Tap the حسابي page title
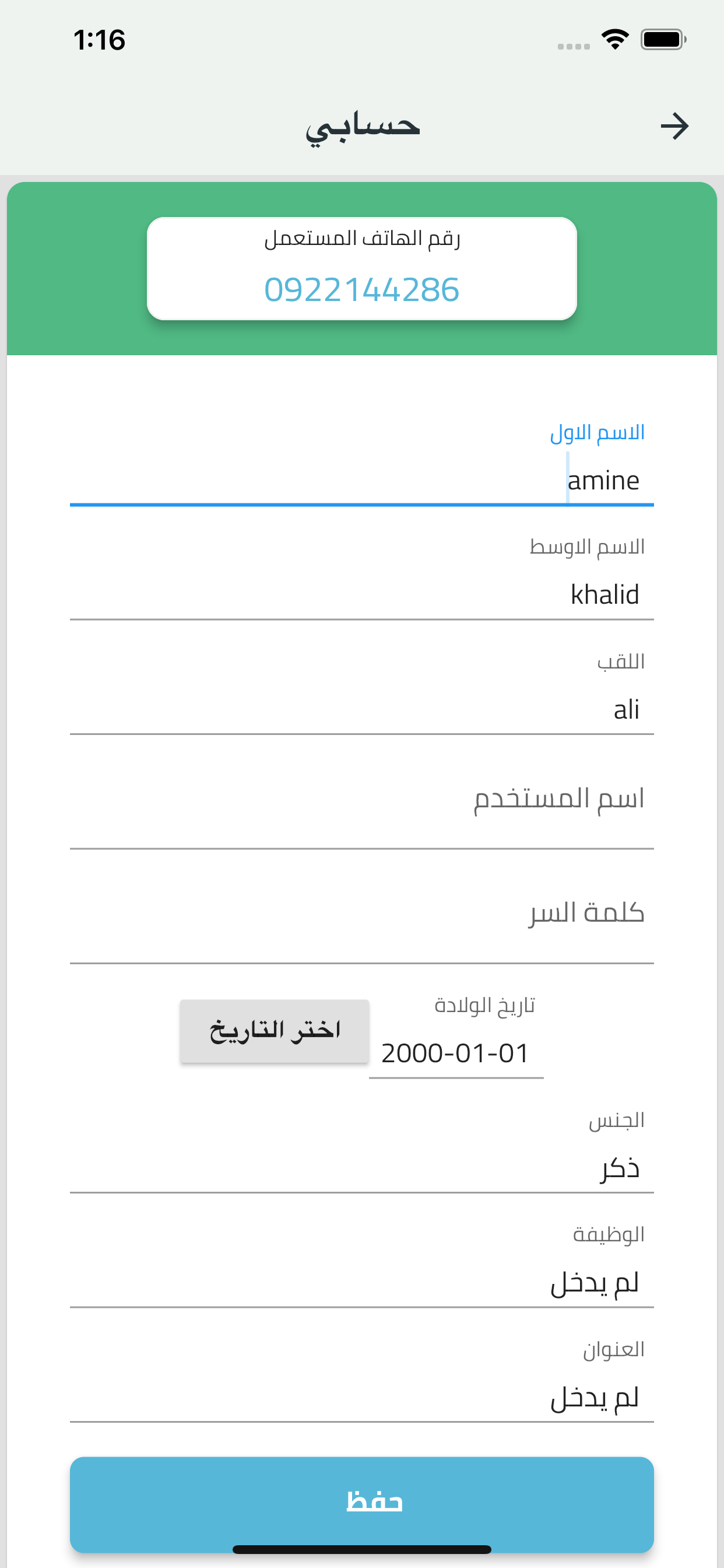724x1568 pixels. [363, 127]
